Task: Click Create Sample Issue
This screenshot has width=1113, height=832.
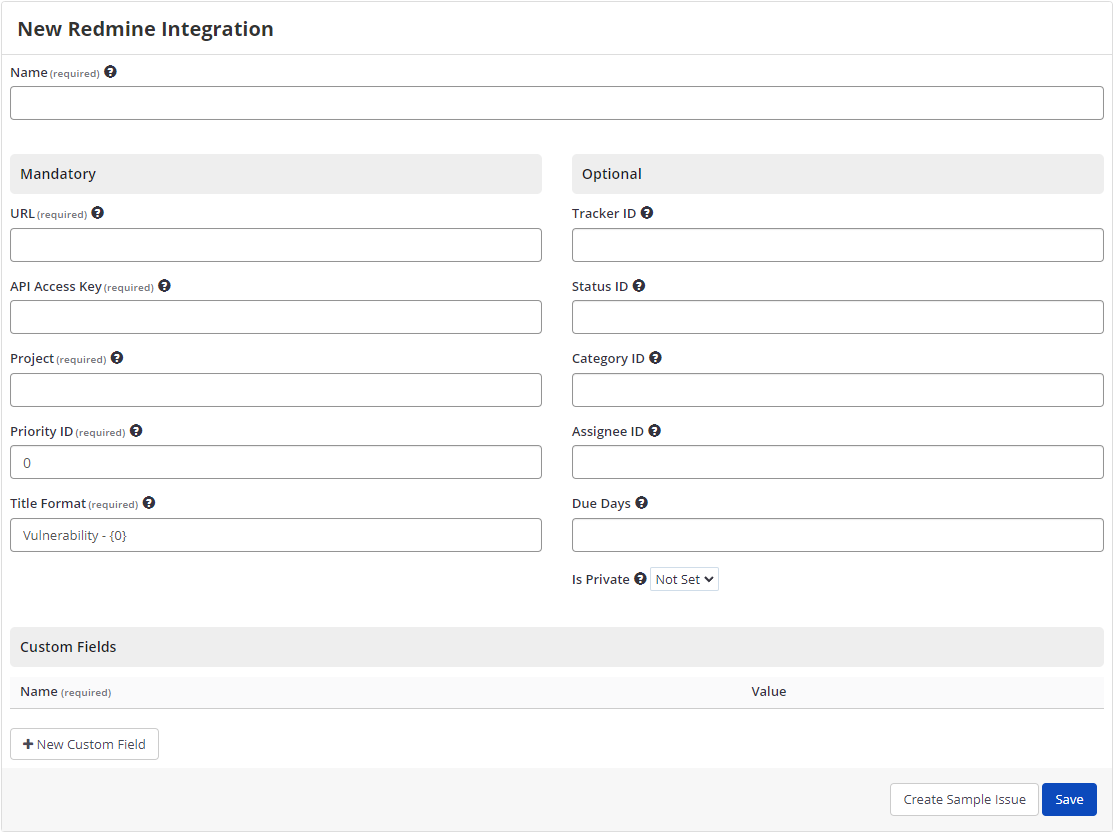Action: point(963,799)
